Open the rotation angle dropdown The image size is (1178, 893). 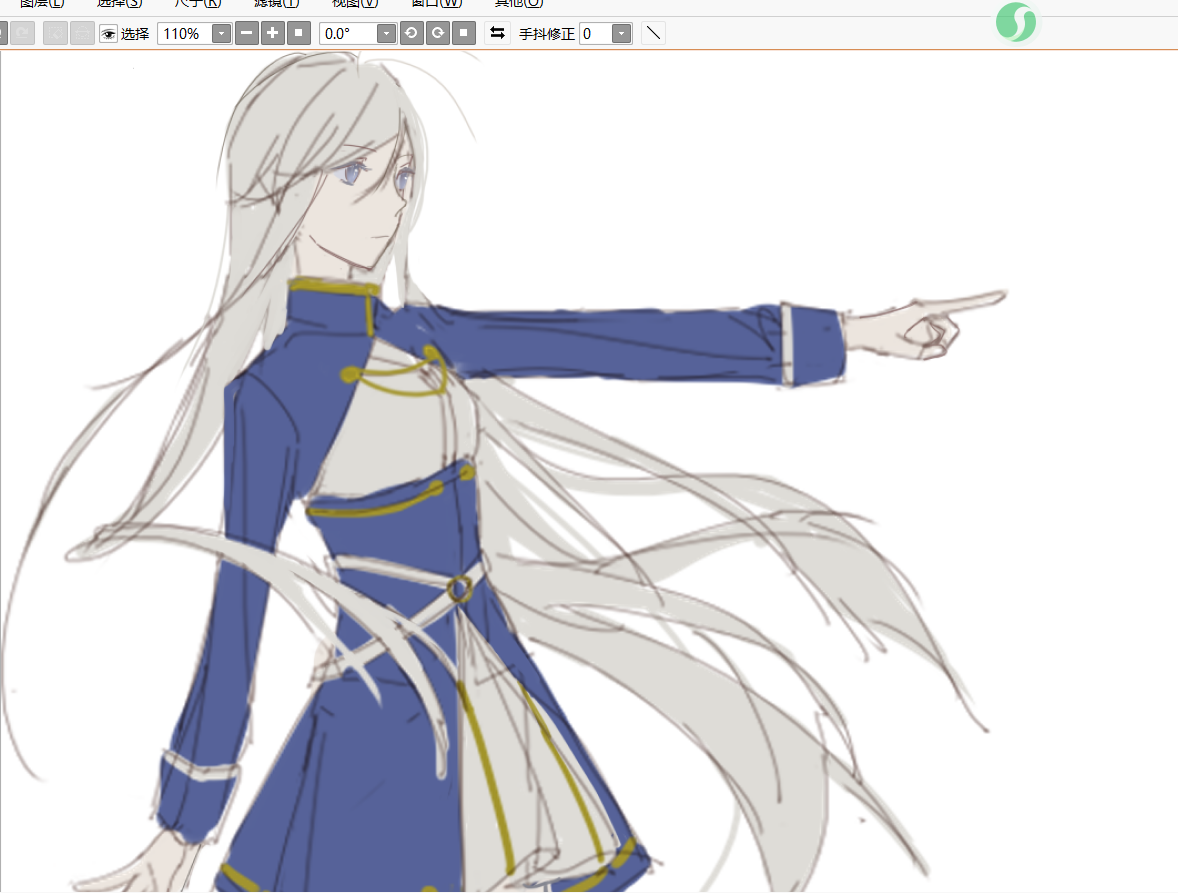[386, 34]
